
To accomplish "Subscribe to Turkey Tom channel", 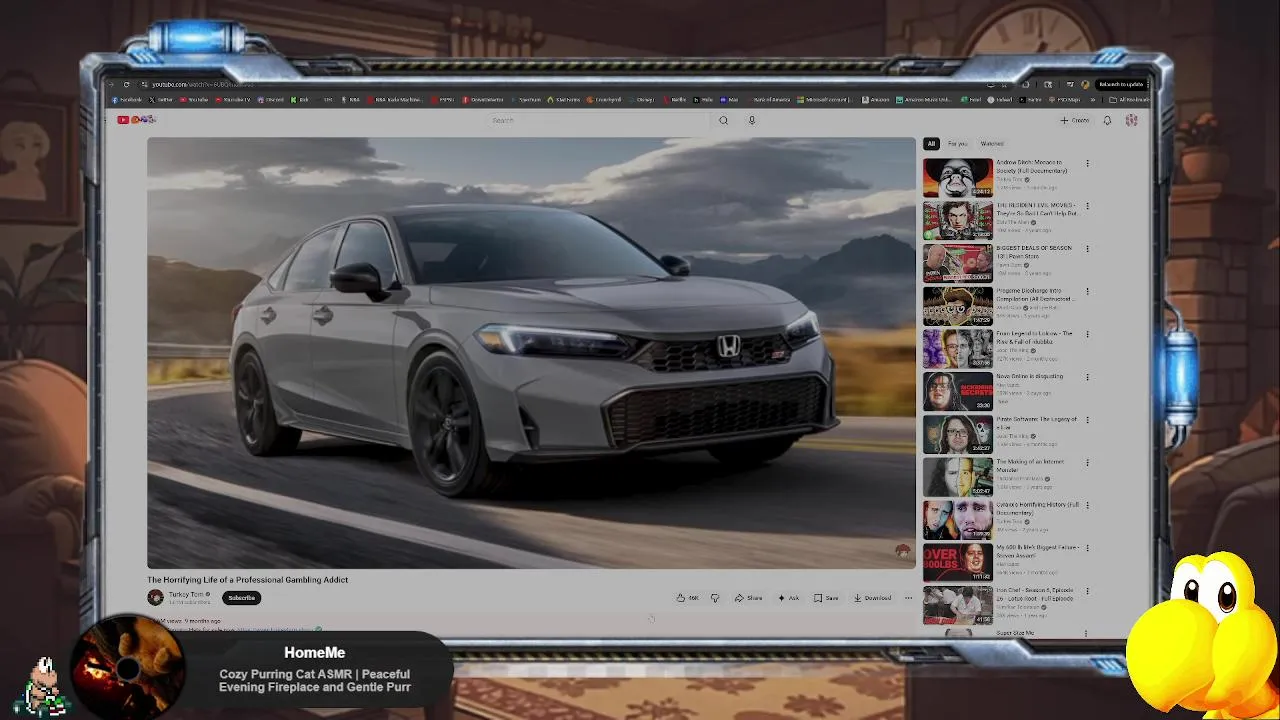I will 241,598.
